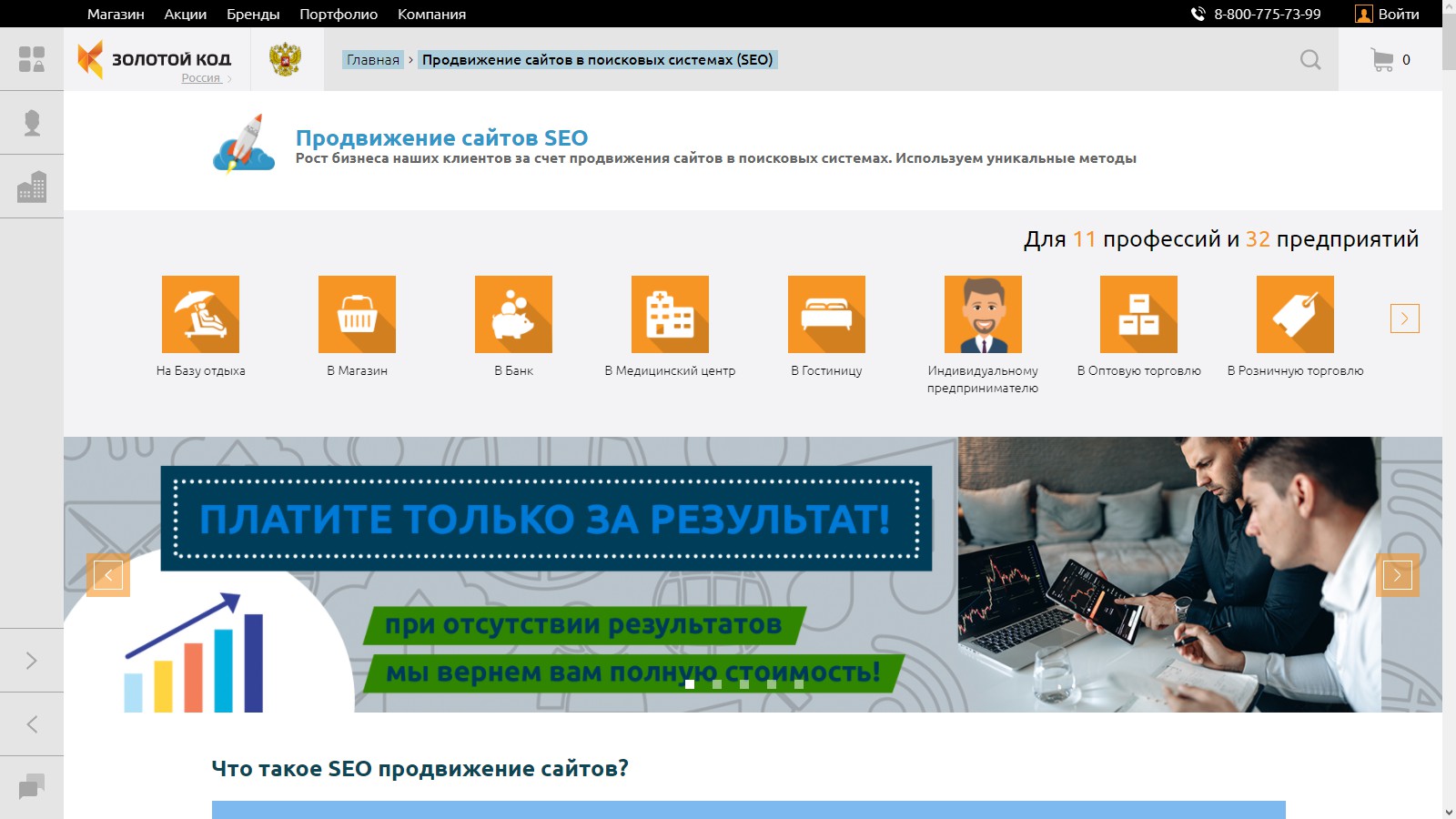This screenshot has width=1456, height=819.
Task: Select the В Розничную торговлю tag icon
Action: 1295,314
